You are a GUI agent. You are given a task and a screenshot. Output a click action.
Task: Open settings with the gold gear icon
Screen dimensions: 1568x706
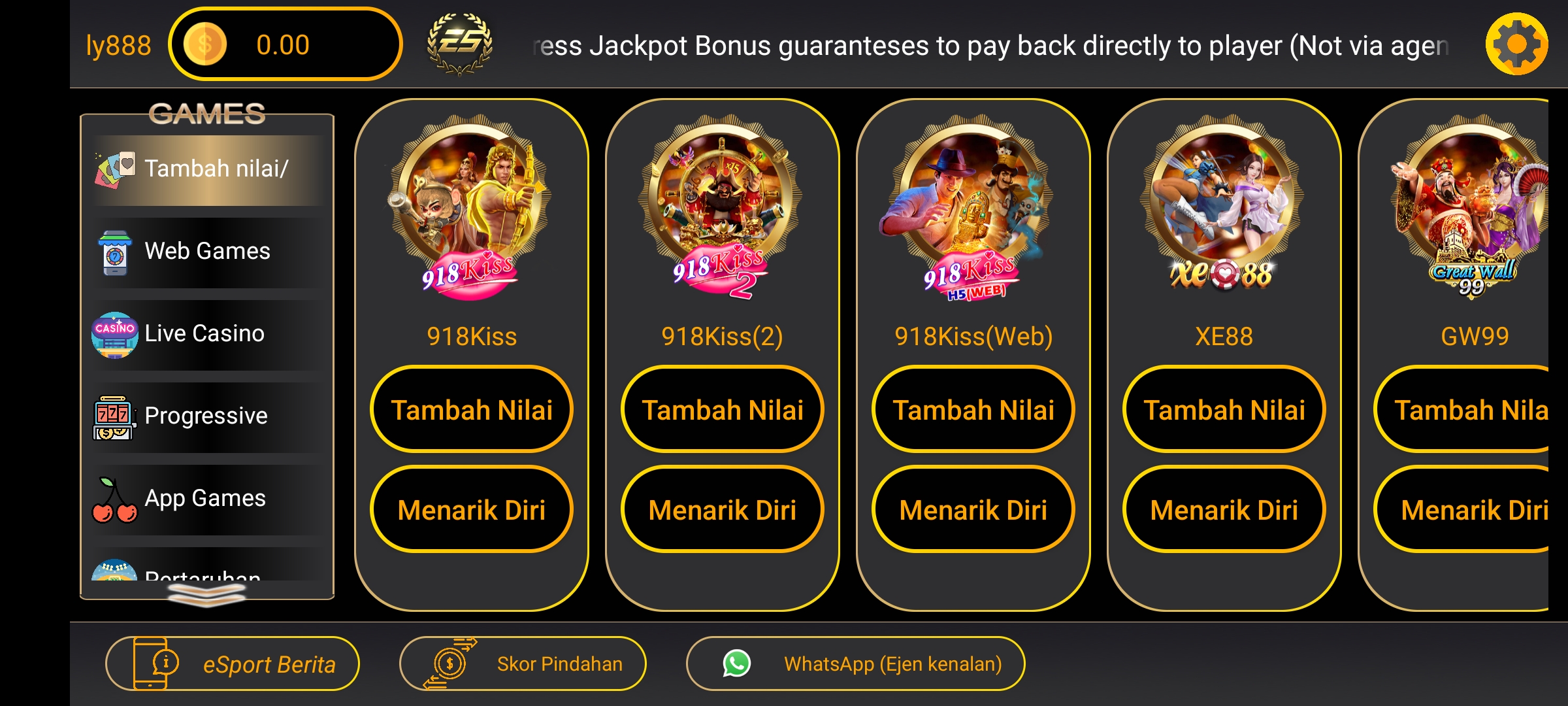coord(1516,44)
